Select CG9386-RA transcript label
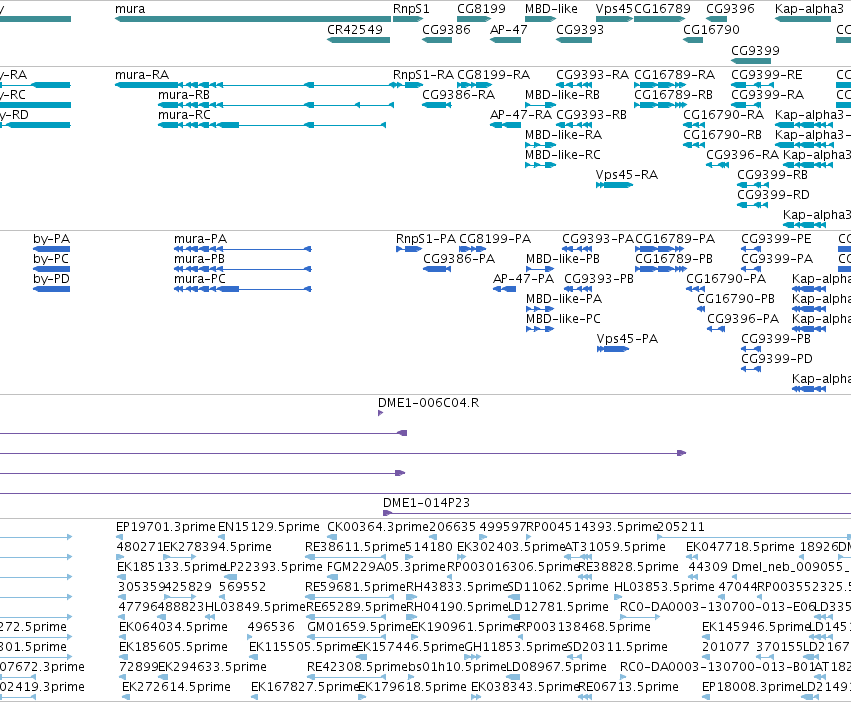This screenshot has height=702, width=851. tap(459, 94)
